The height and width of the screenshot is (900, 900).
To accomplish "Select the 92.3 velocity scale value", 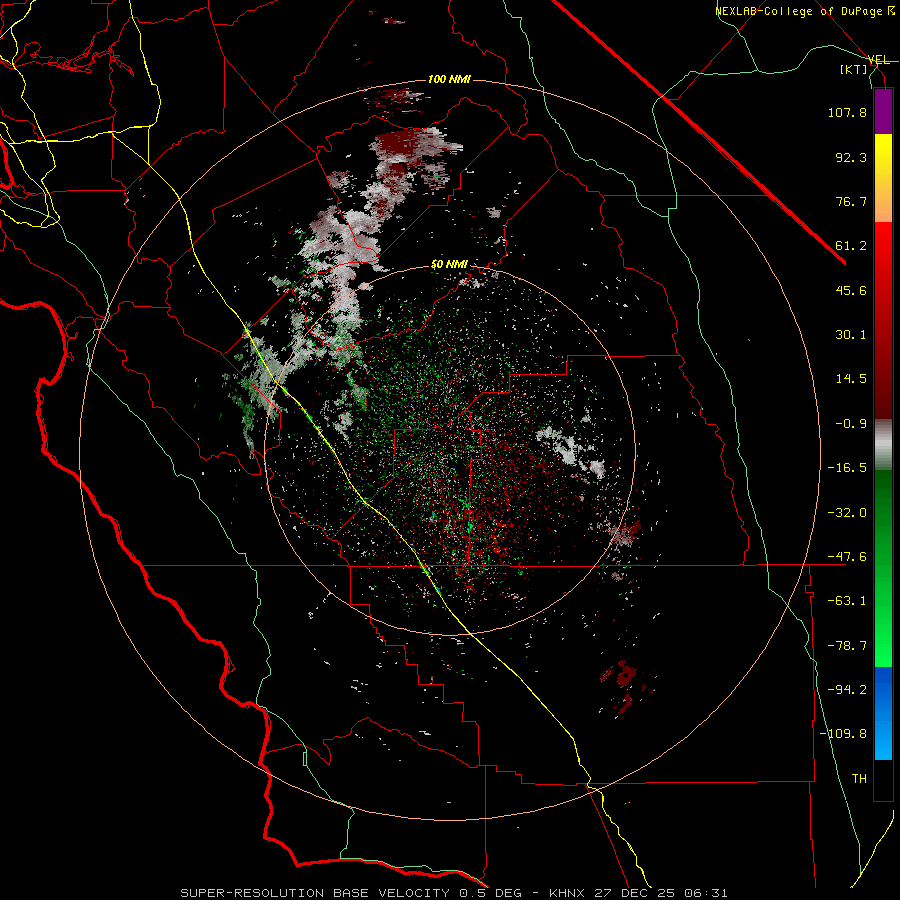I will pyautogui.click(x=851, y=157).
